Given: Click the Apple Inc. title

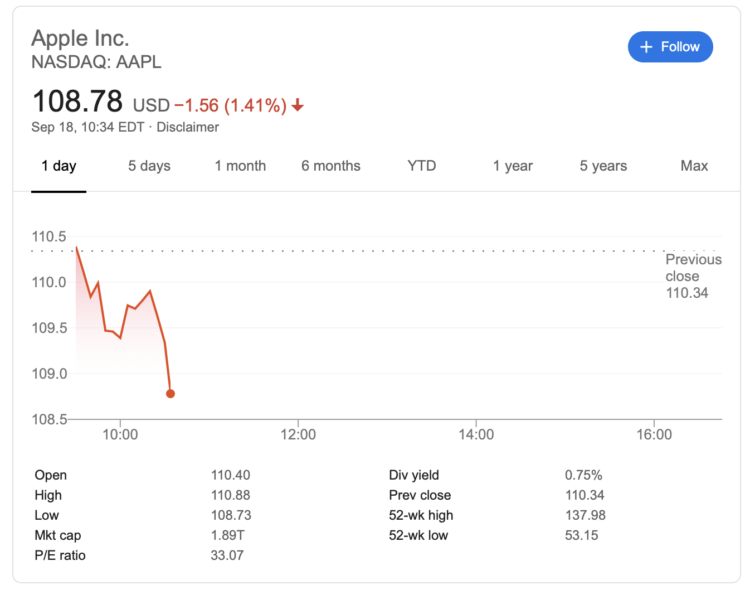Looking at the screenshot, I should [x=80, y=38].
